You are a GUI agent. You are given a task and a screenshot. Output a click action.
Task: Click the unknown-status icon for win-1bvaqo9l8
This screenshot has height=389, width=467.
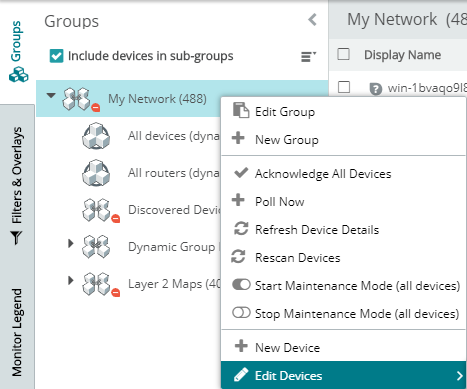click(x=376, y=89)
